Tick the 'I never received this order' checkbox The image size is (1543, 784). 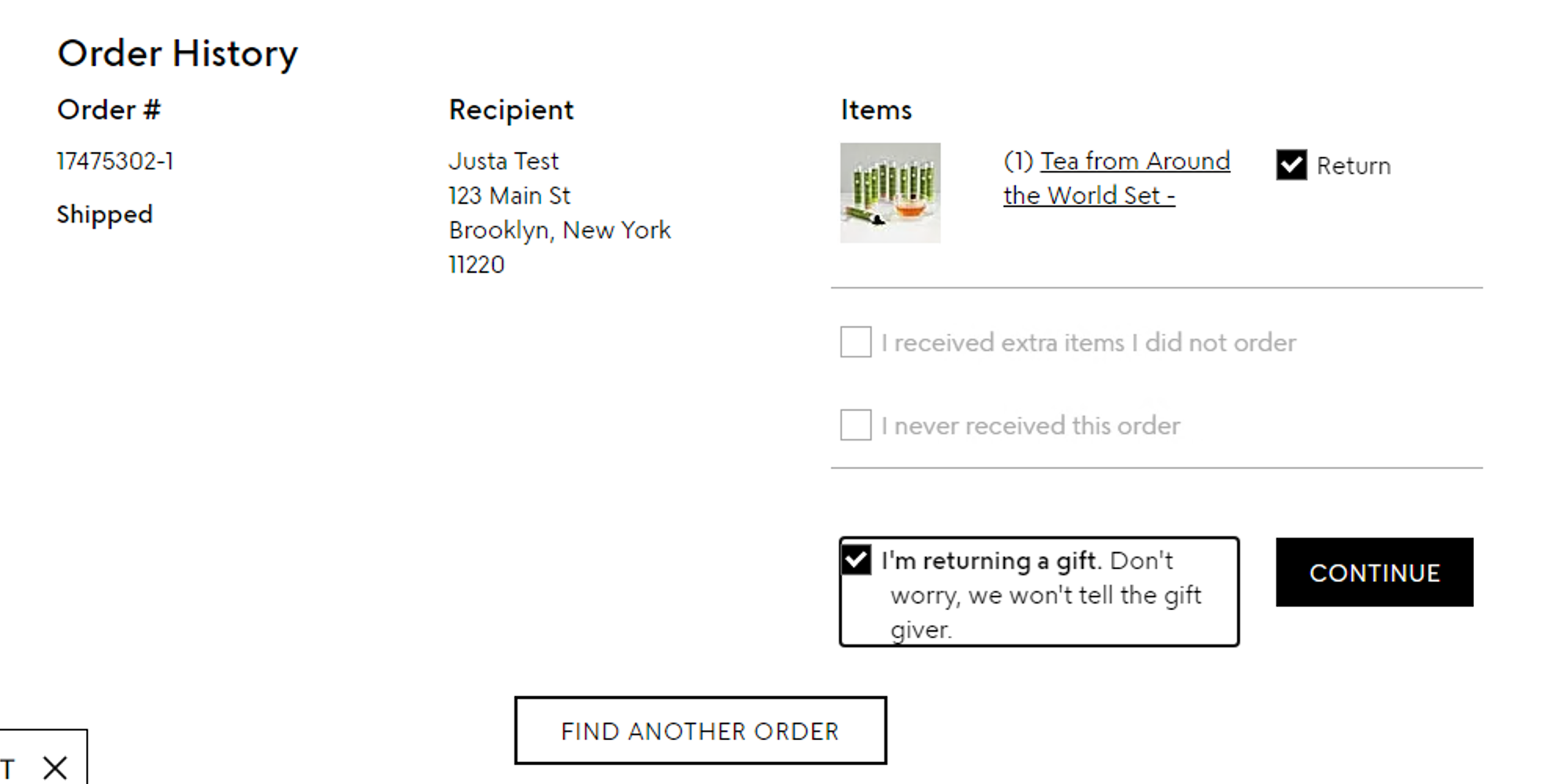(x=855, y=425)
